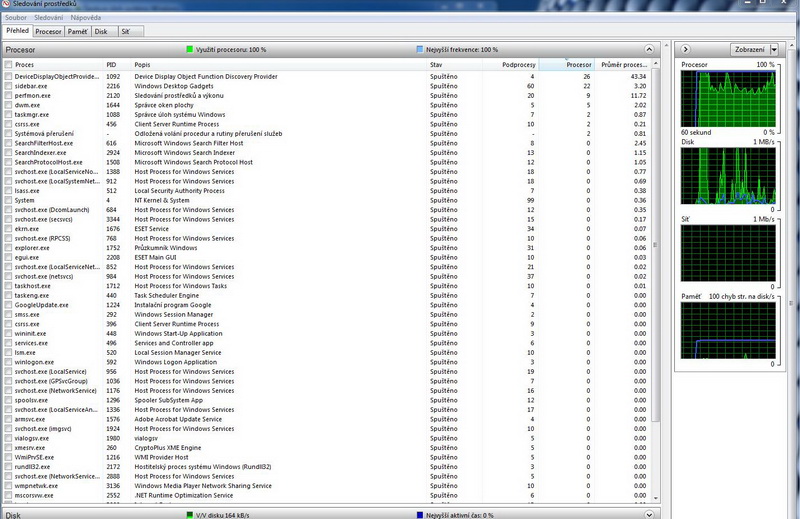Image resolution: width=800 pixels, height=519 pixels.
Task: Collapse the Procesor section with chevron
Action: 650,49
